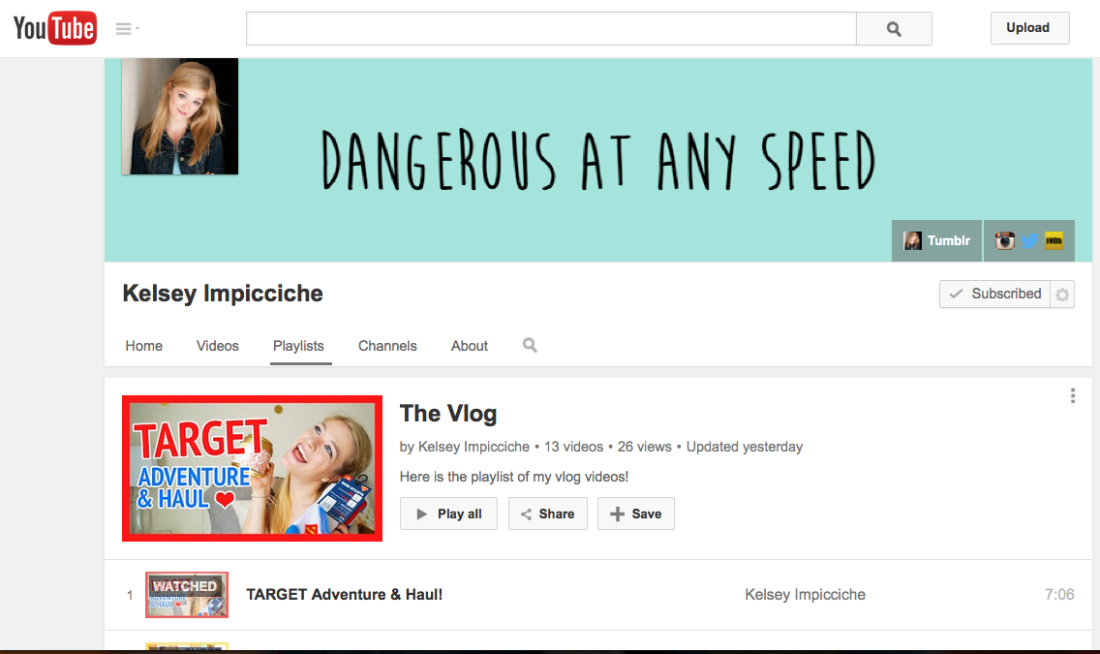The width and height of the screenshot is (1100, 654).
Task: Open the Instagram link icon
Action: 1005,241
